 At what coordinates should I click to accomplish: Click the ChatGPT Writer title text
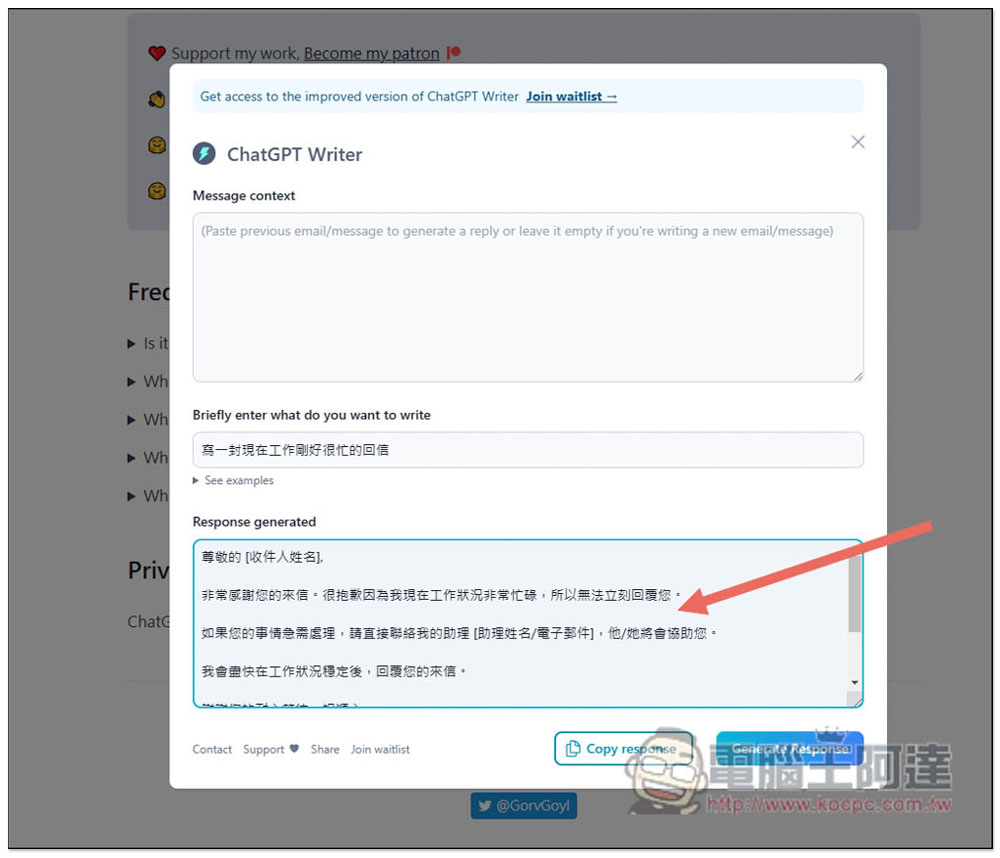(295, 154)
